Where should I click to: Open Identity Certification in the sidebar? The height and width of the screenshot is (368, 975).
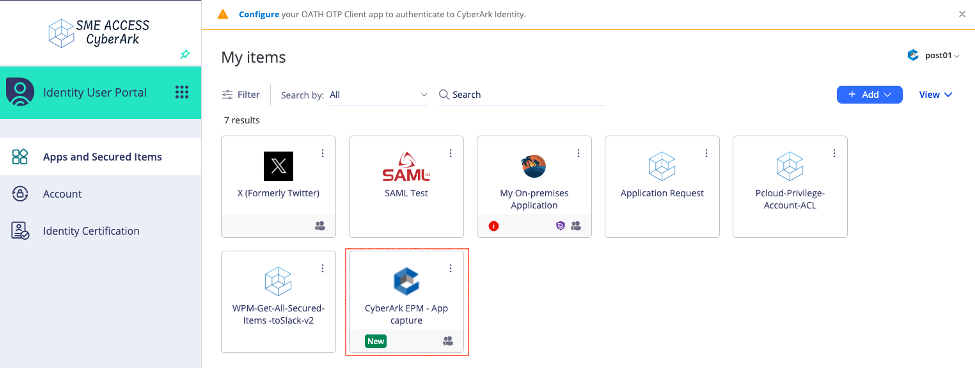(101, 231)
